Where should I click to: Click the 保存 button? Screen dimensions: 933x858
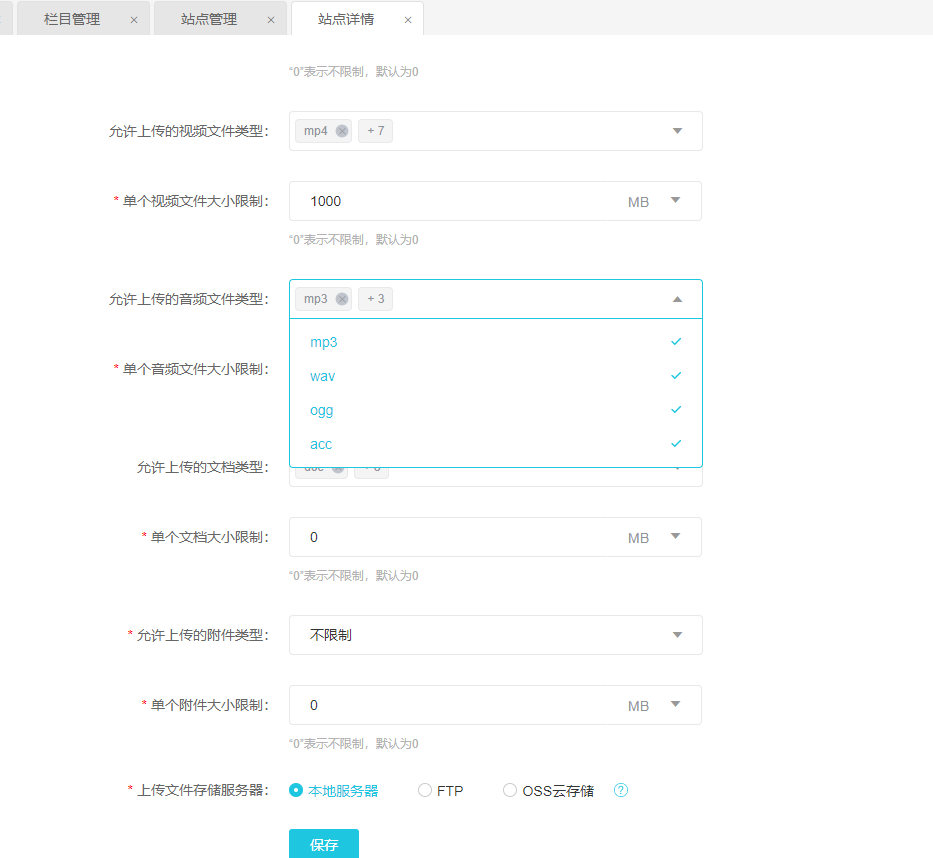click(323, 845)
